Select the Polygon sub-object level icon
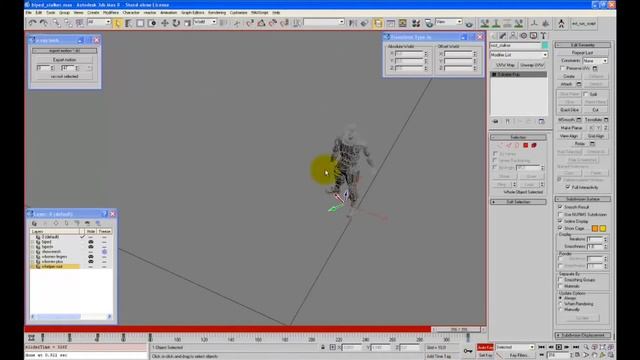The width and height of the screenshot is (640, 360). (526, 145)
